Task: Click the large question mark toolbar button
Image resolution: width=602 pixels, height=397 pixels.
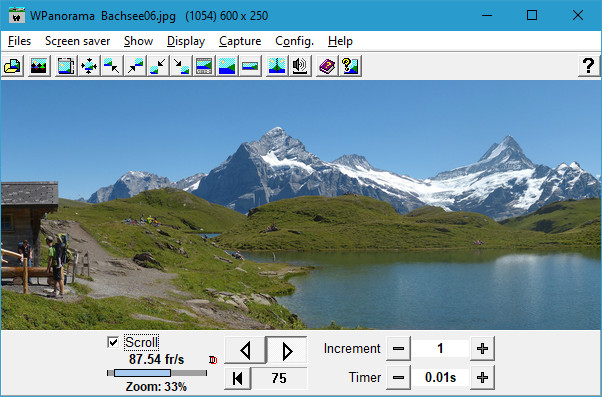Action: (x=589, y=66)
